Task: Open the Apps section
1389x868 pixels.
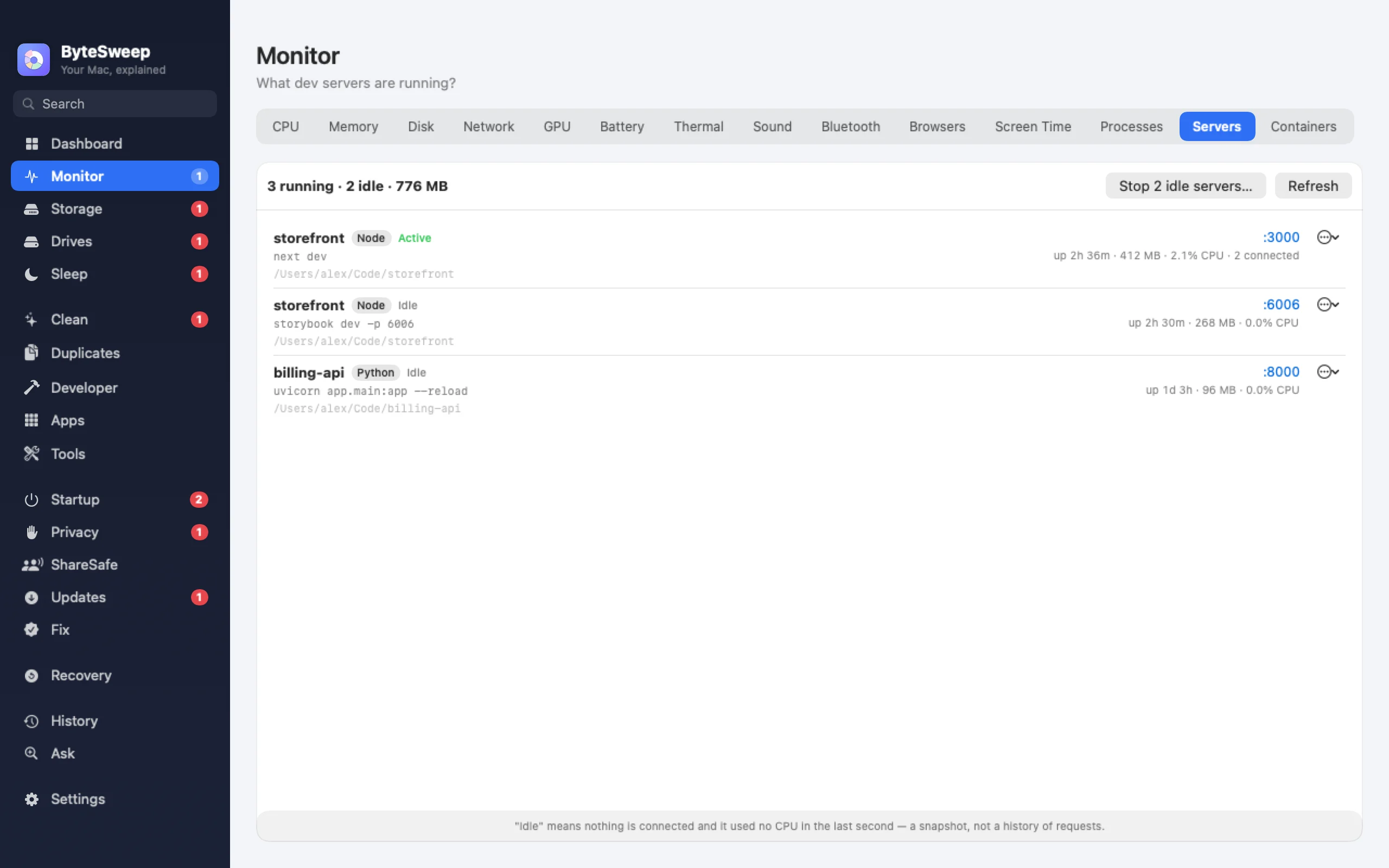Action: (x=115, y=420)
